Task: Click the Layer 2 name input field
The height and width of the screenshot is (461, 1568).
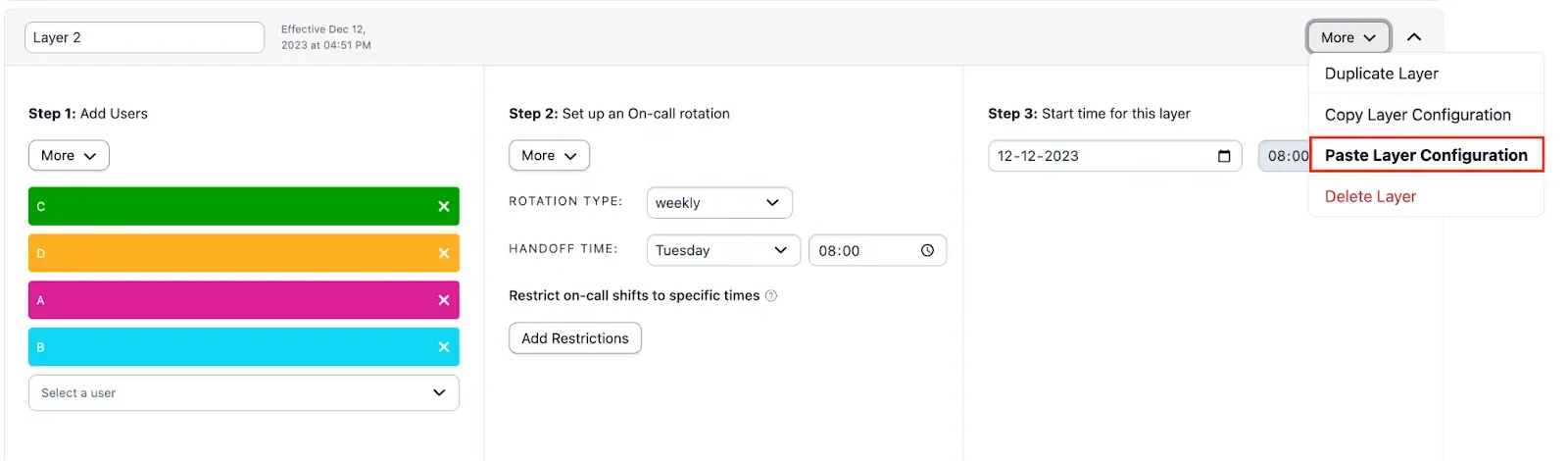Action: point(144,37)
